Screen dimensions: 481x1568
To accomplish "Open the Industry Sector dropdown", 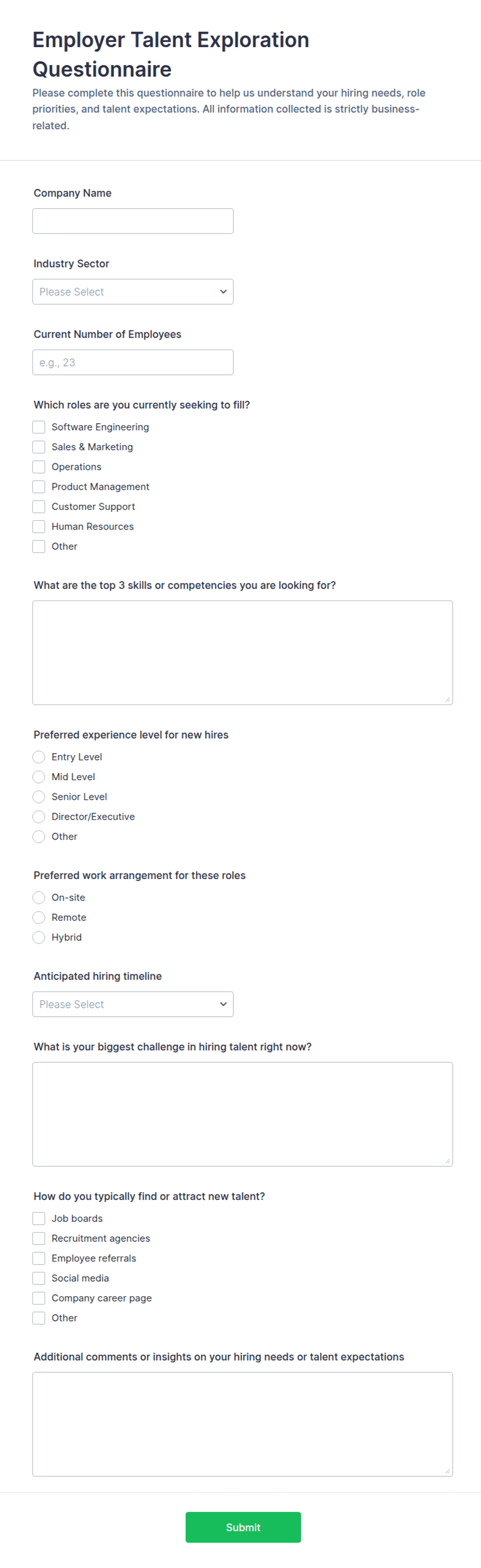I will pos(132,291).
